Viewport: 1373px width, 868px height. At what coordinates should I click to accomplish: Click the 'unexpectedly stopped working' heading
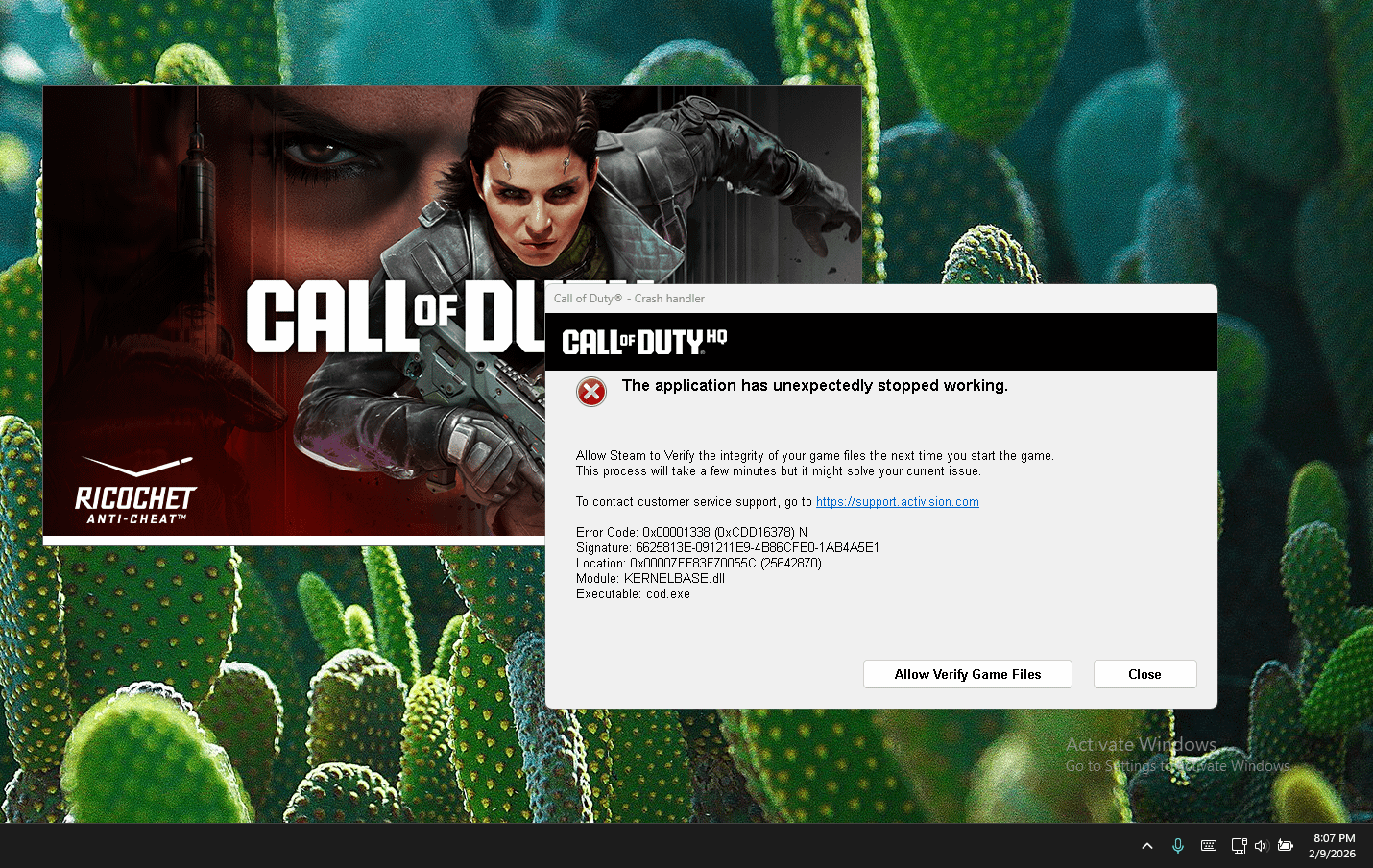[814, 386]
